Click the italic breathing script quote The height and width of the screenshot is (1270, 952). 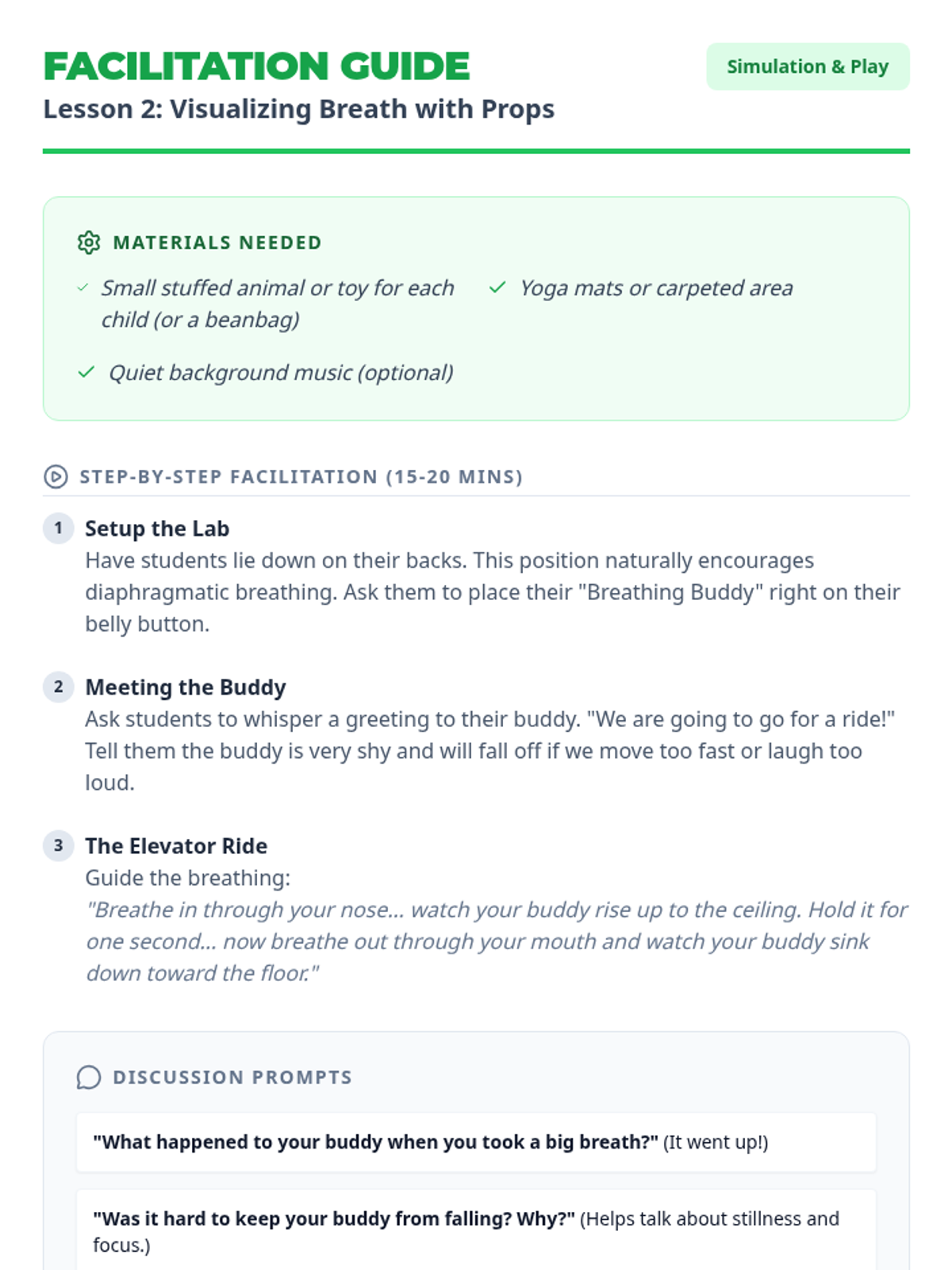tap(497, 941)
